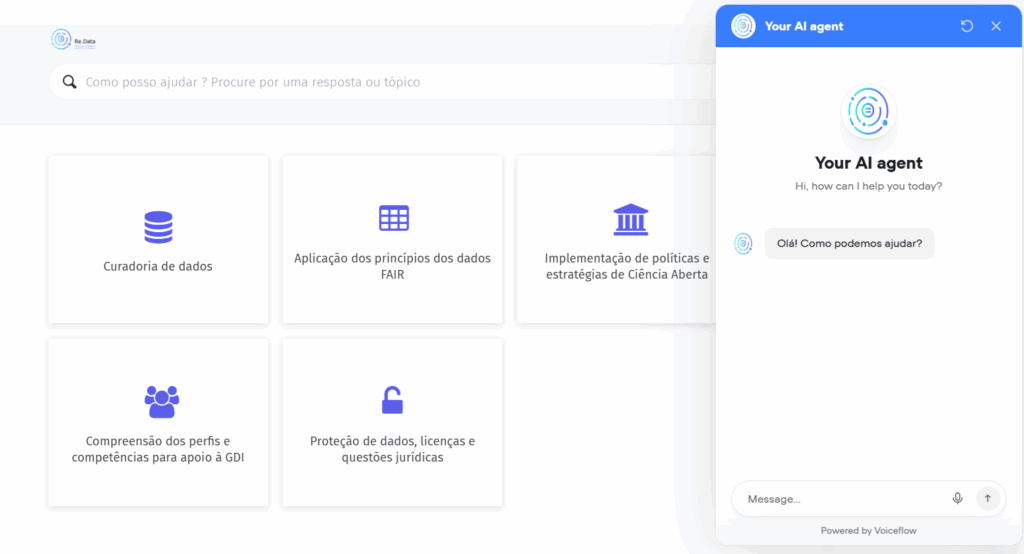Open the 'Curadoria de dados' topic title

tap(158, 267)
